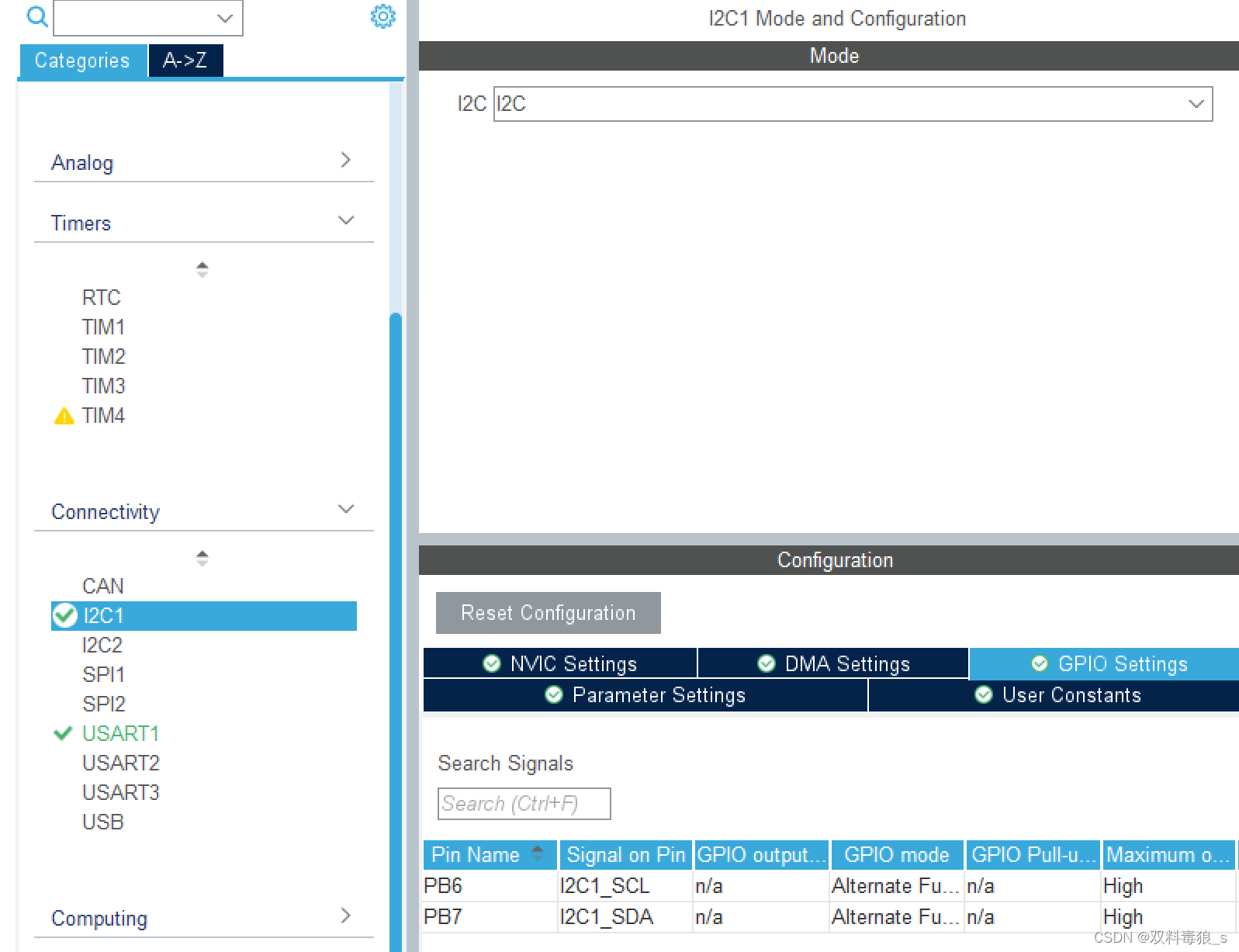1239x952 pixels.
Task: Click the I2C1_SCL signal cell
Action: click(625, 886)
